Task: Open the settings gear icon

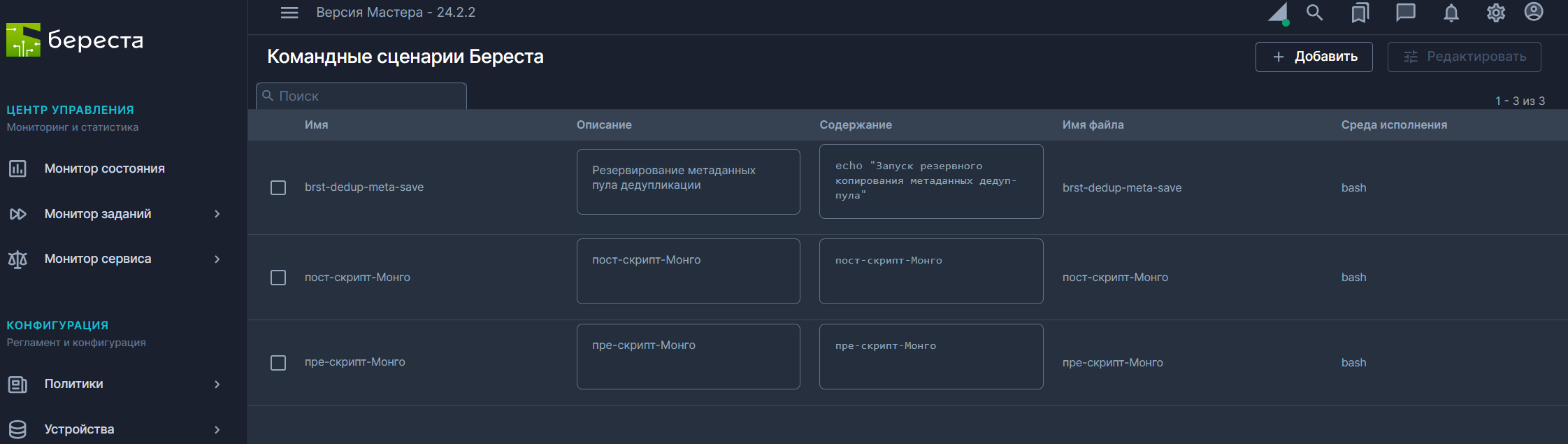Action: (x=1496, y=13)
